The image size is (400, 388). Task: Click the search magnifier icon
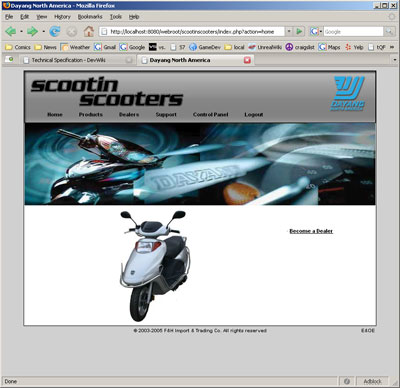389,32
